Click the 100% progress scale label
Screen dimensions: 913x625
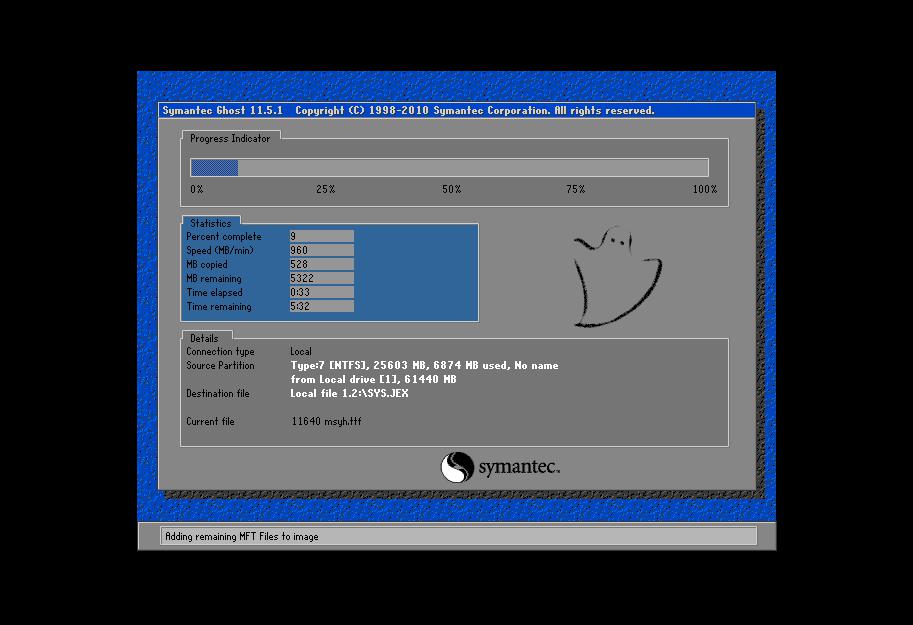point(705,189)
